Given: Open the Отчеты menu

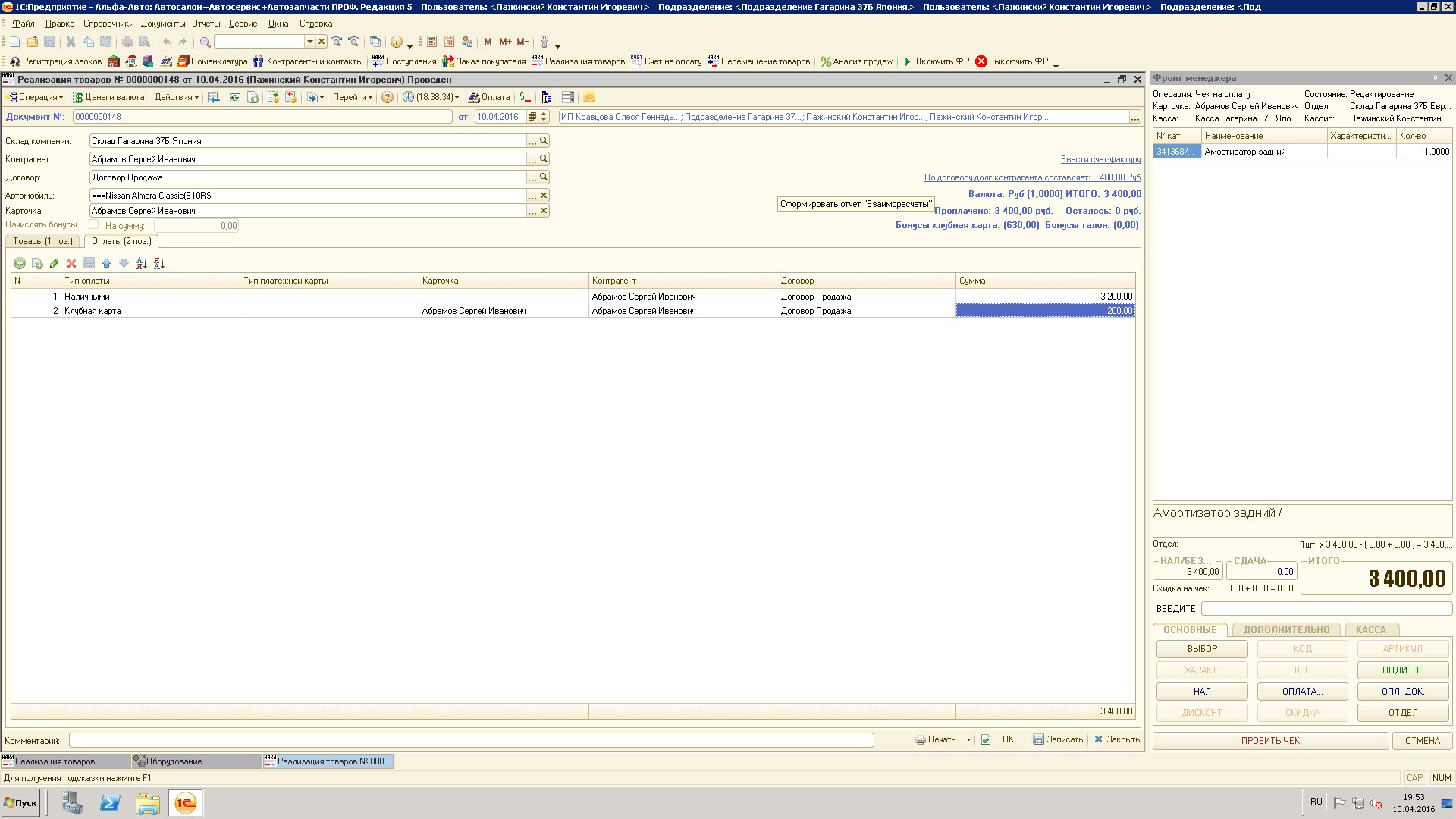Looking at the screenshot, I should [206, 24].
